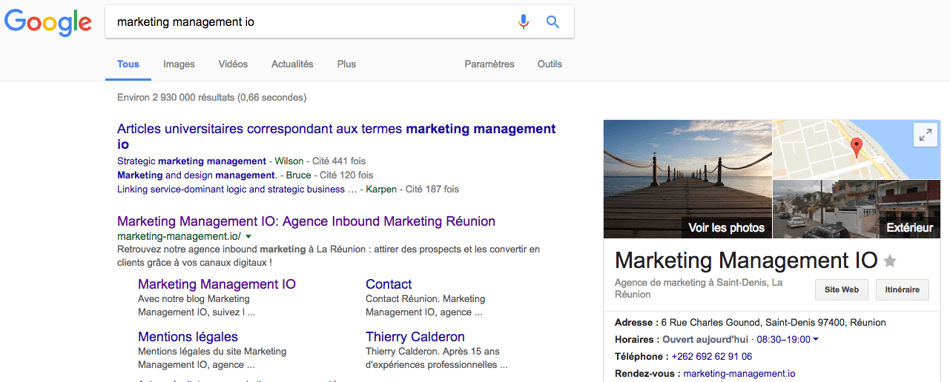The width and height of the screenshot is (950, 382).
Task: Switch to the Vidéos tab
Action: pos(233,64)
